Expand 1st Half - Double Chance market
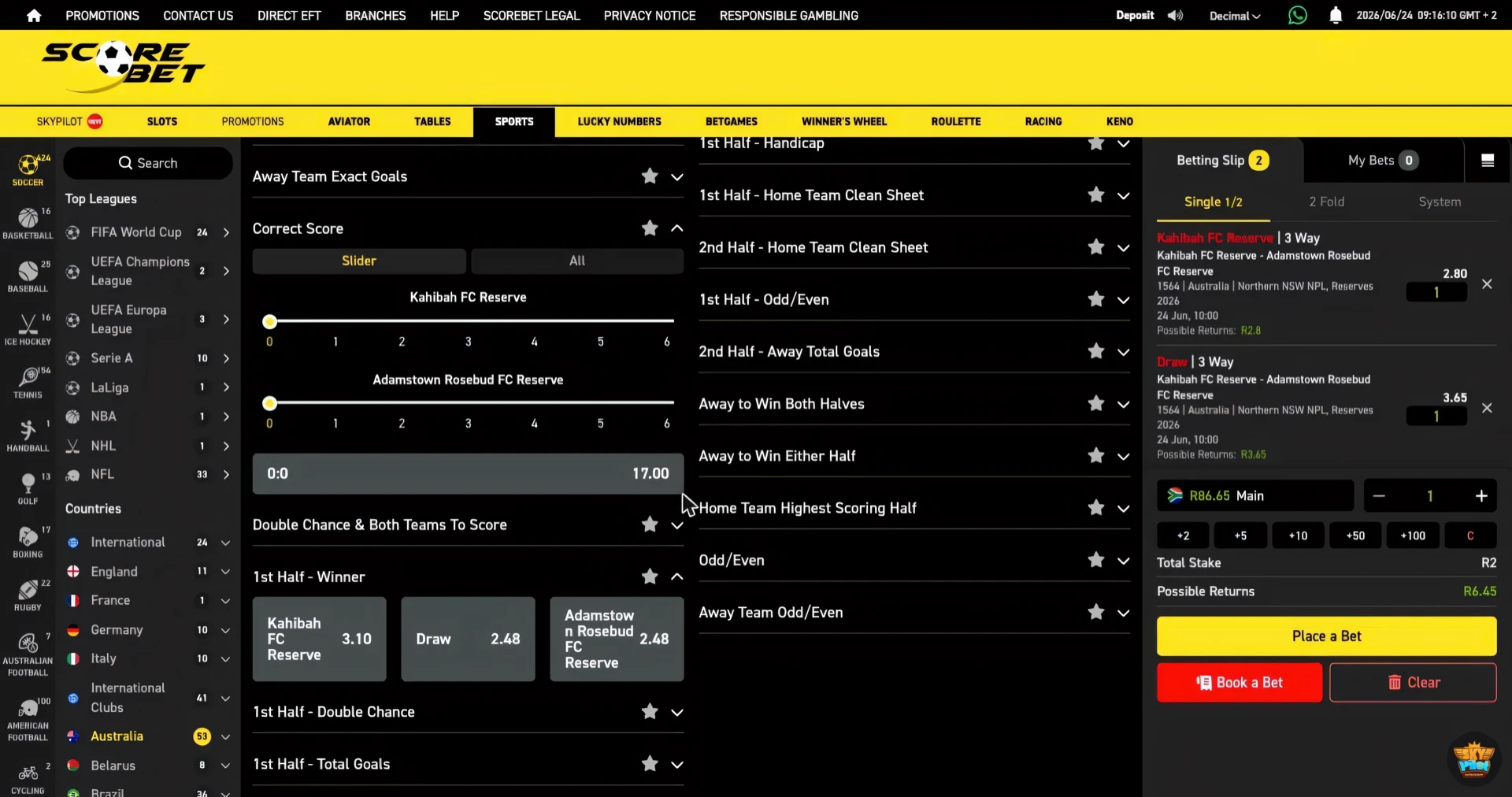The height and width of the screenshot is (797, 1512). click(677, 713)
